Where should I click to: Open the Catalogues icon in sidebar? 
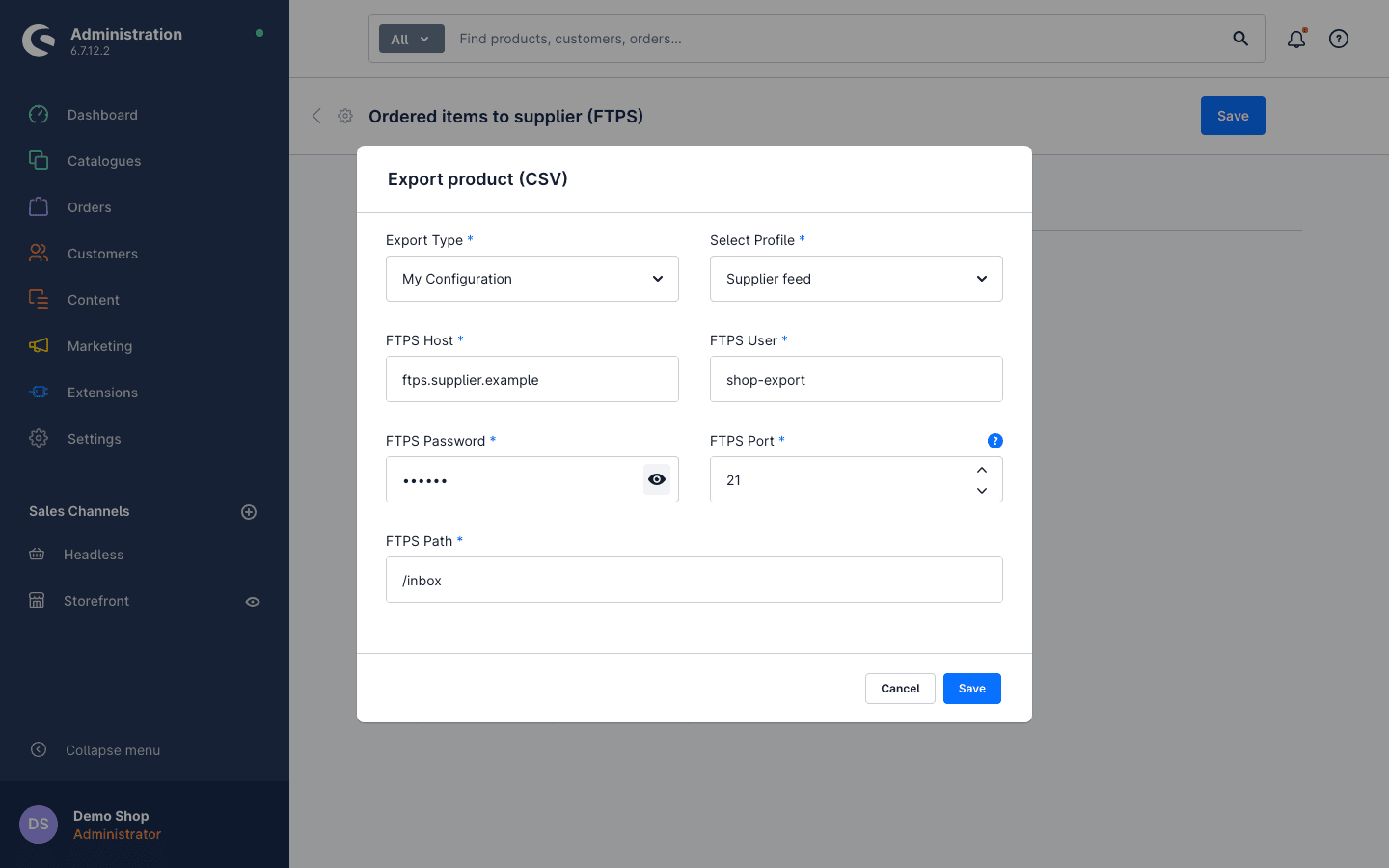tap(39, 161)
